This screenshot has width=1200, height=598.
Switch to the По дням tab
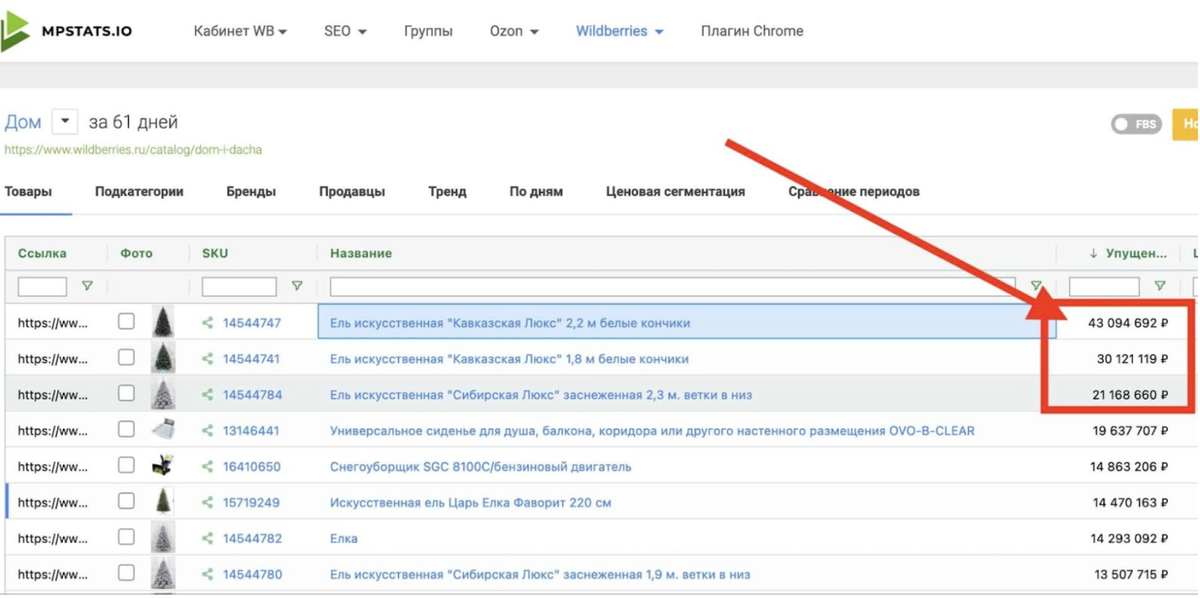coord(536,191)
